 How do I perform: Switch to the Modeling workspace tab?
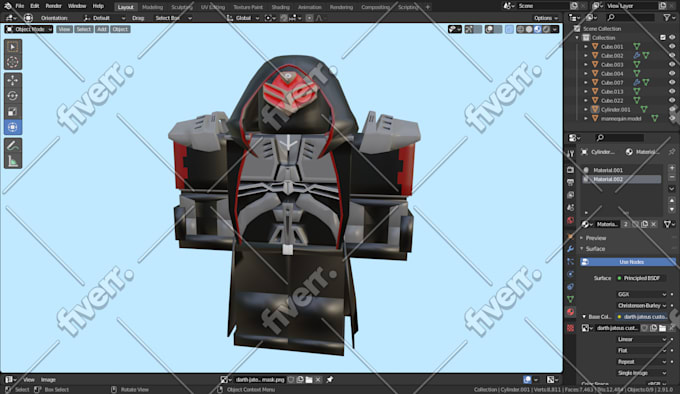pos(152,7)
